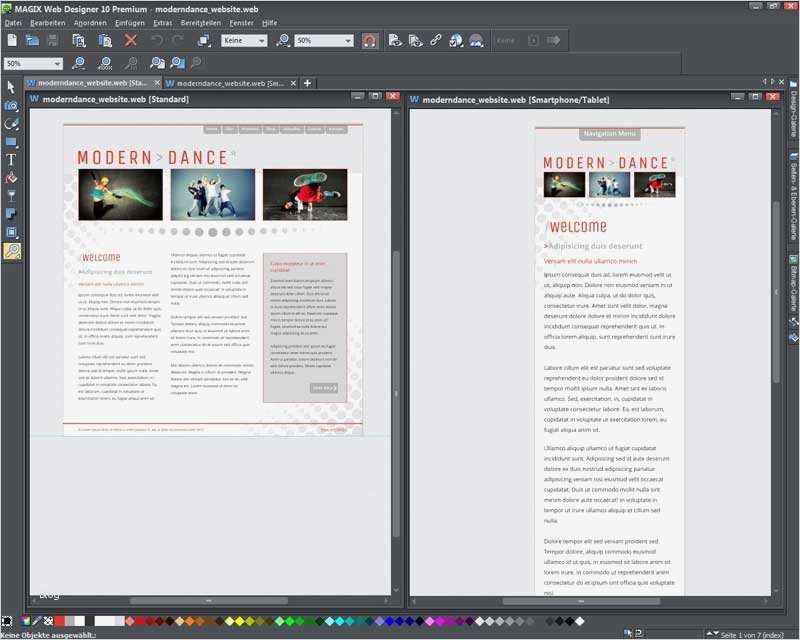Screen dimensions: 800x640
Task: Select the Photo tool with camera icon
Action: pyautogui.click(x=11, y=105)
